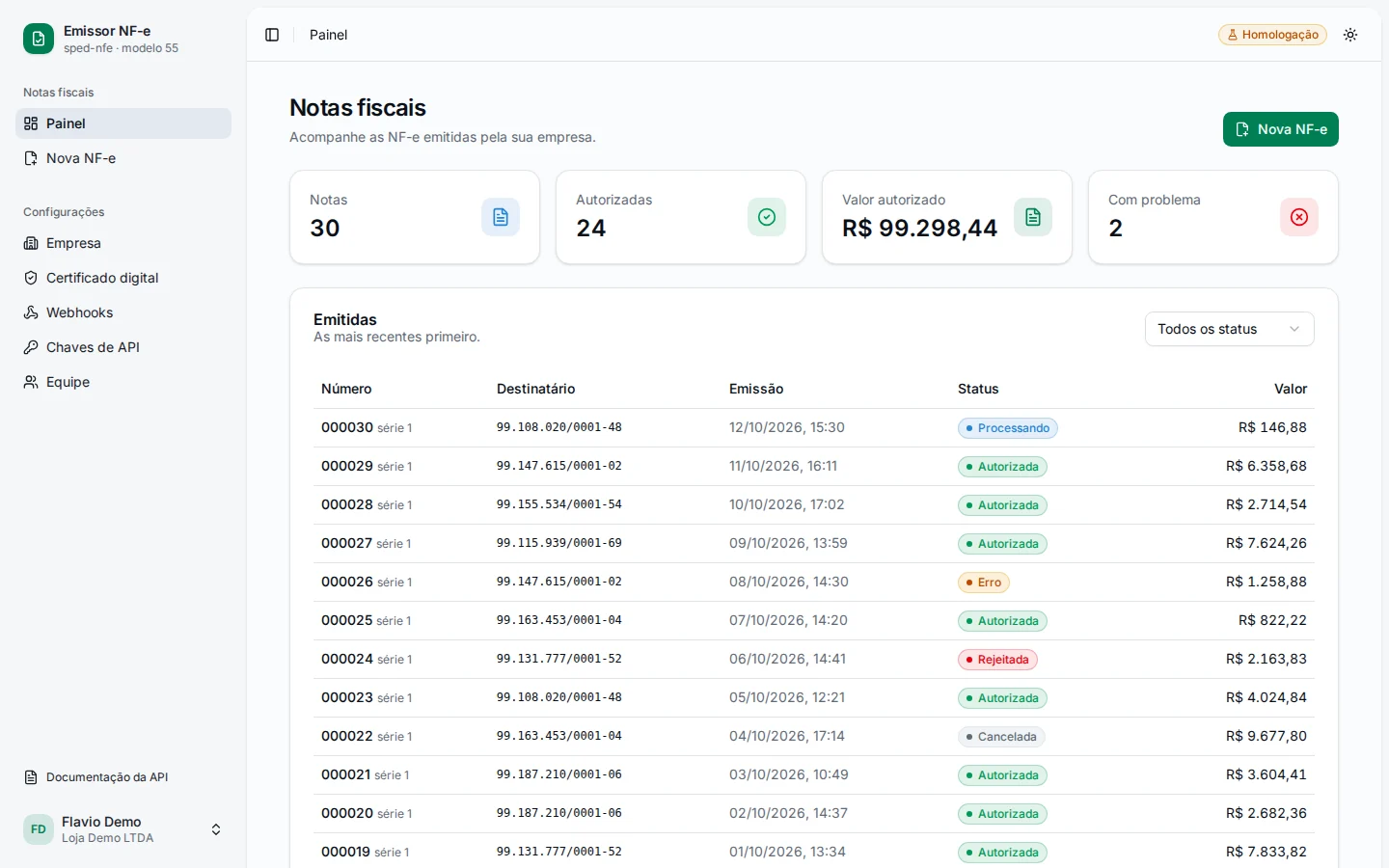Click the Chaves de API key icon
Image resolution: width=1389 pixels, height=868 pixels.
[x=31, y=347]
